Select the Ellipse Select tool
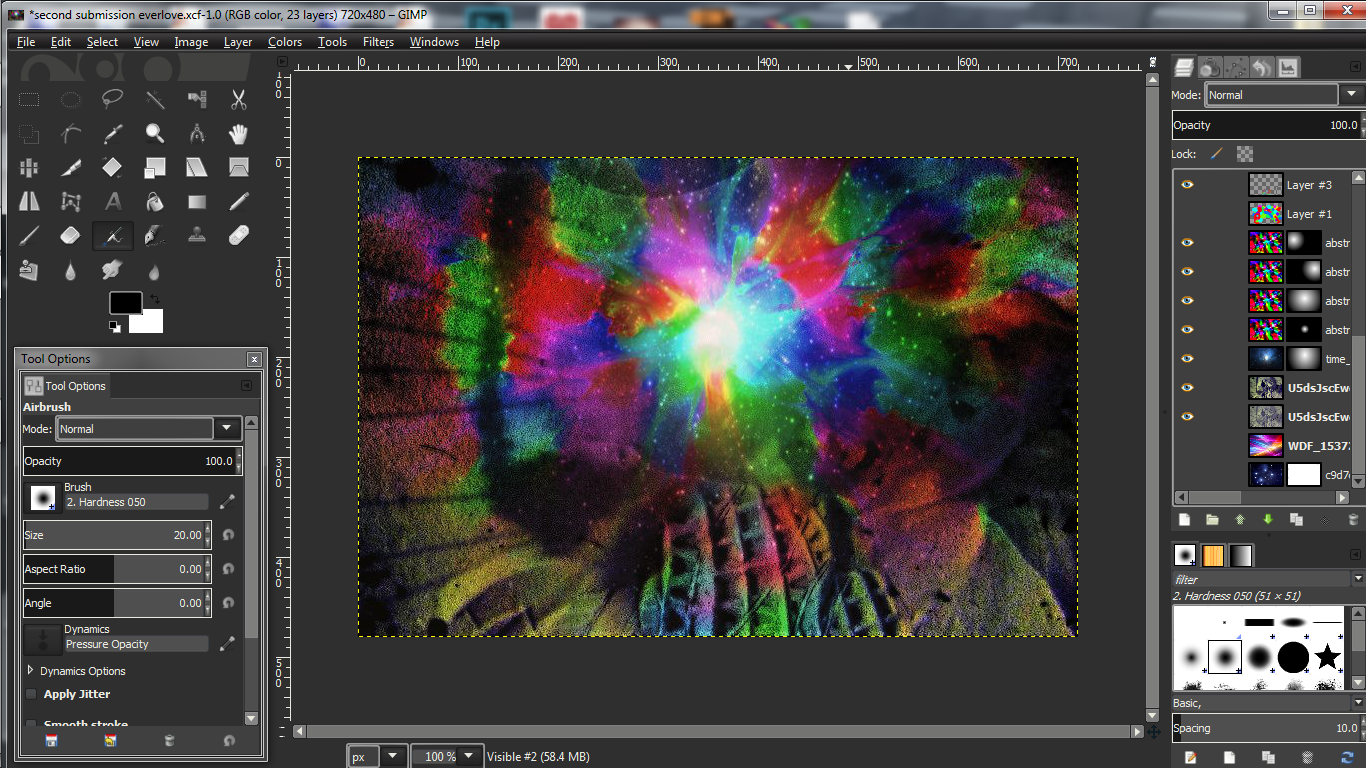 point(70,99)
